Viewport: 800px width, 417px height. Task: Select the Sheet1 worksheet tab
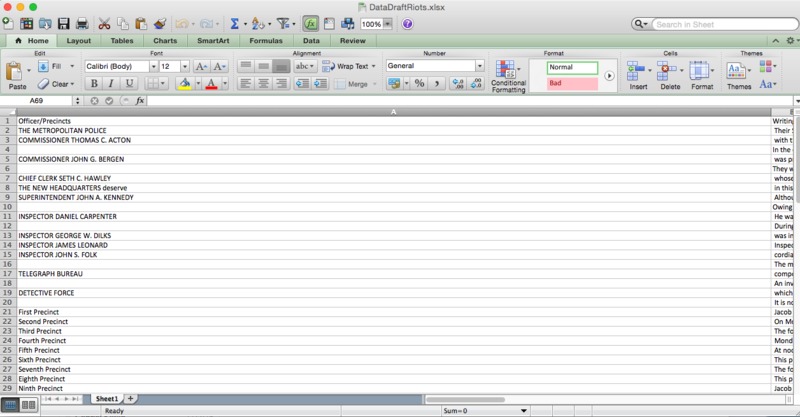pos(107,399)
